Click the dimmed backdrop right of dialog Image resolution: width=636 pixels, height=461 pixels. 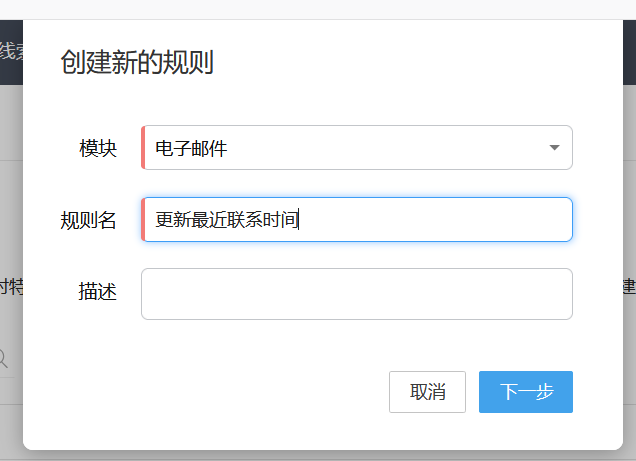[629, 200]
